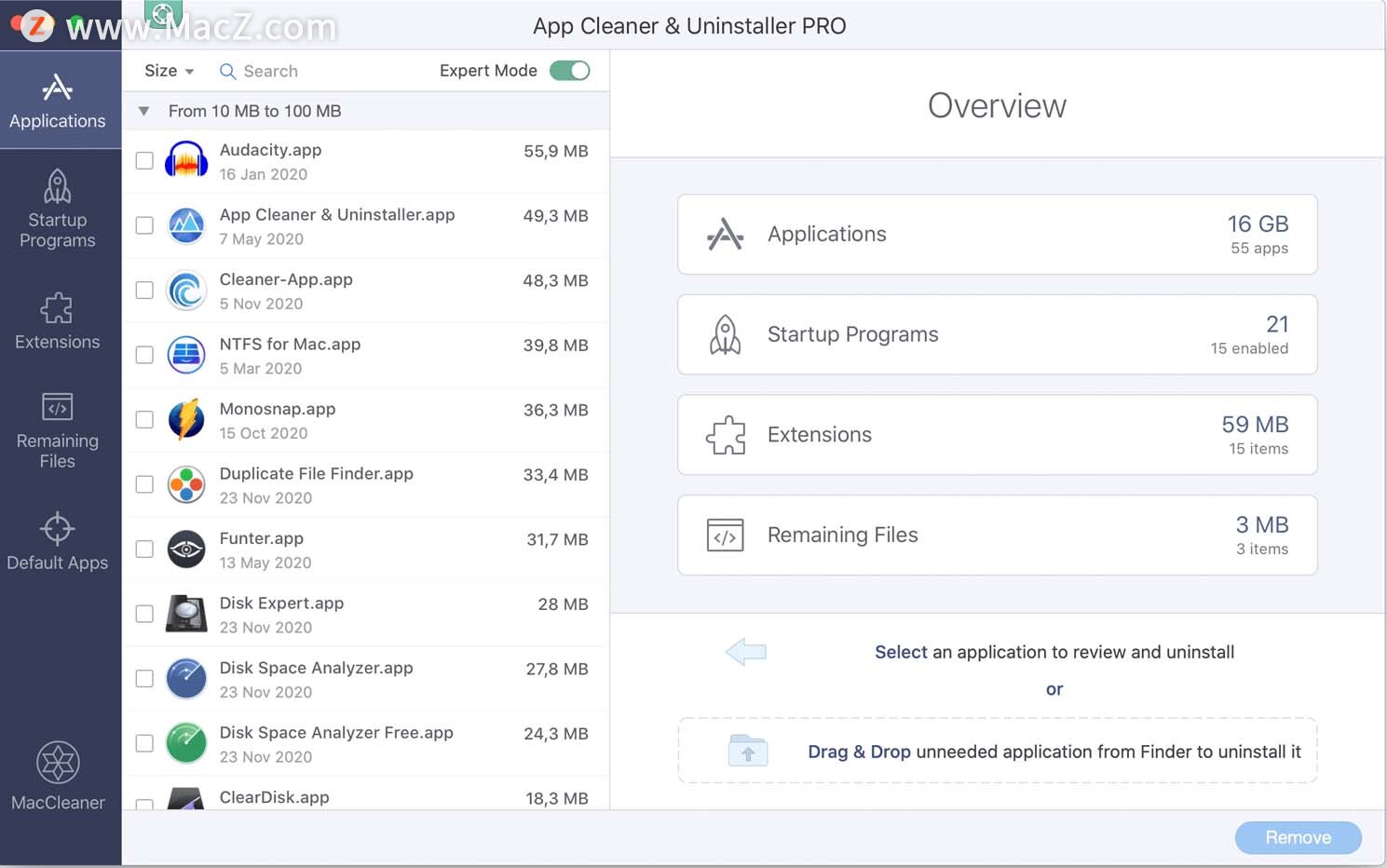
Task: Click the circular icon in title bar
Action: coord(163,14)
